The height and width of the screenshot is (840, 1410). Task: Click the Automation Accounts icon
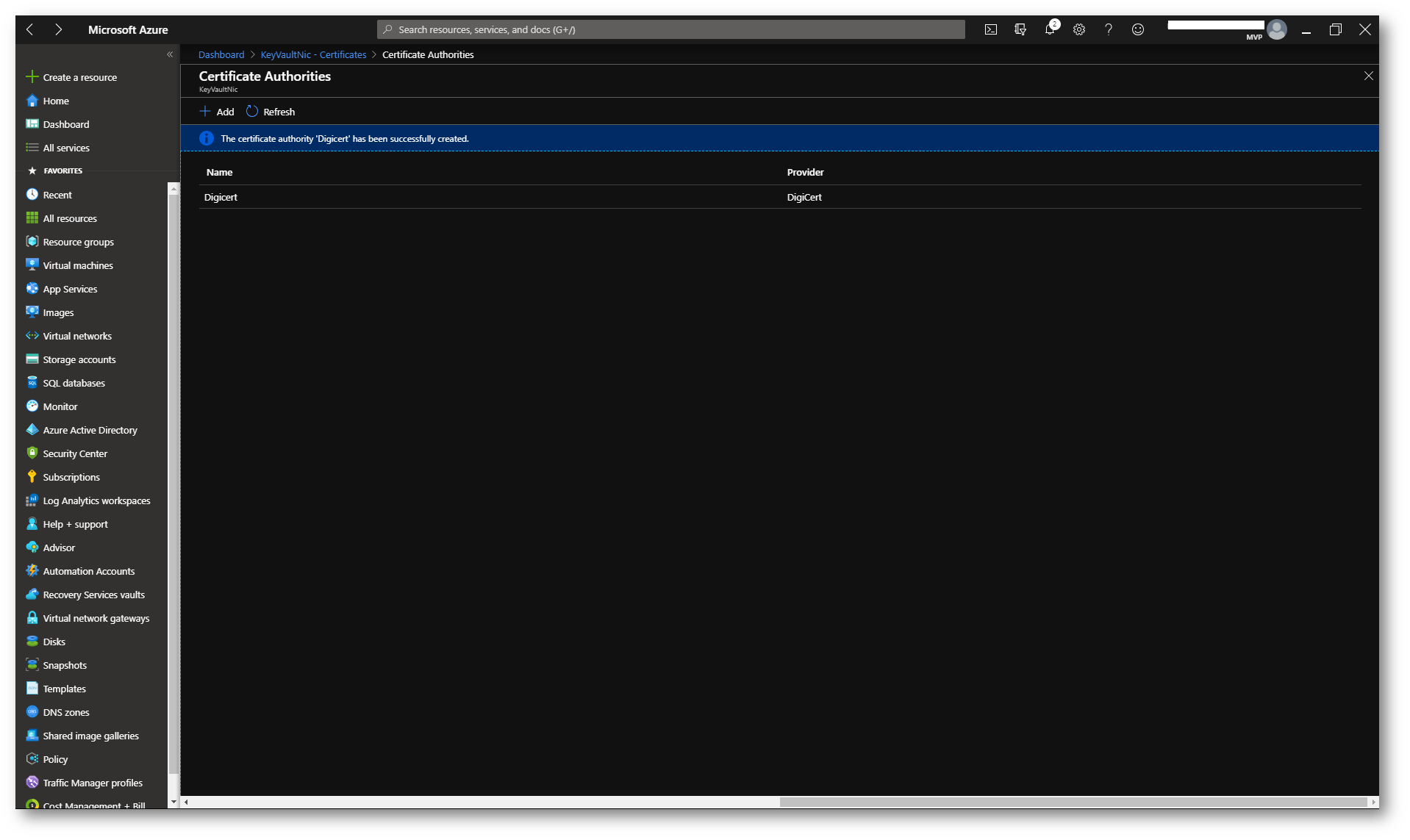[32, 571]
